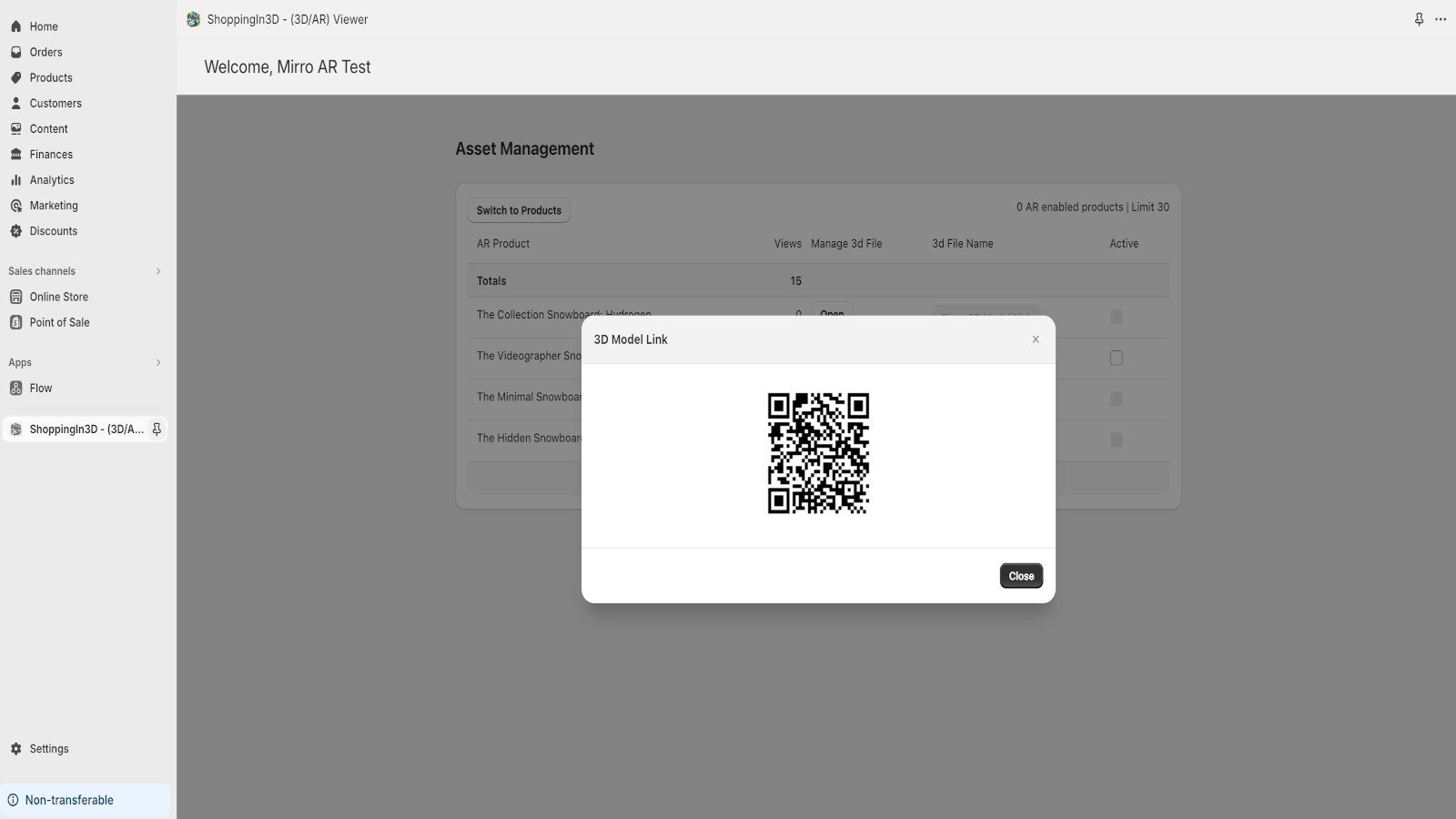Toggle Active checkbox for The Hidden Snowboard

pyautogui.click(x=1117, y=440)
